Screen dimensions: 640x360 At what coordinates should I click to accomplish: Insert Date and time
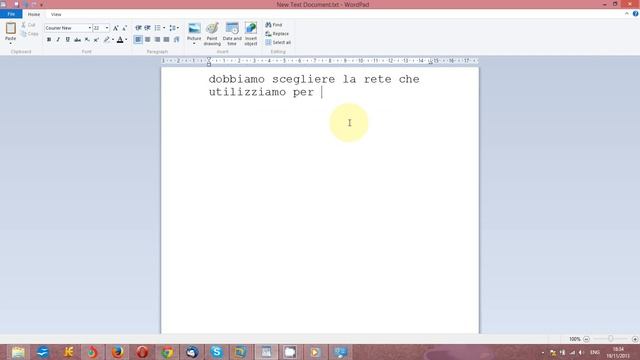pyautogui.click(x=232, y=34)
